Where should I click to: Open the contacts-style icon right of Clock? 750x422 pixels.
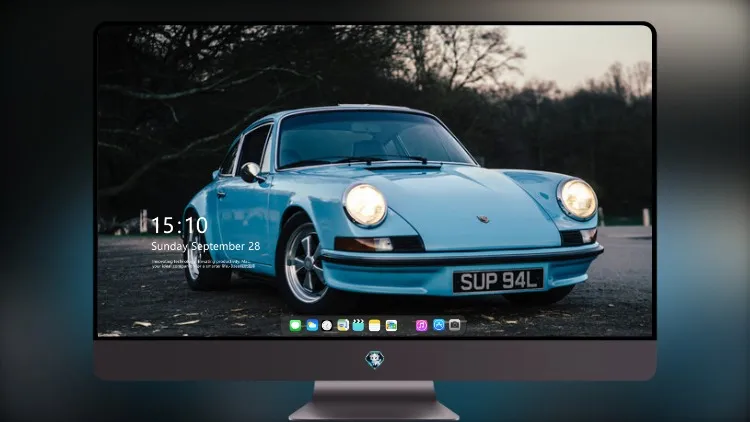click(343, 325)
